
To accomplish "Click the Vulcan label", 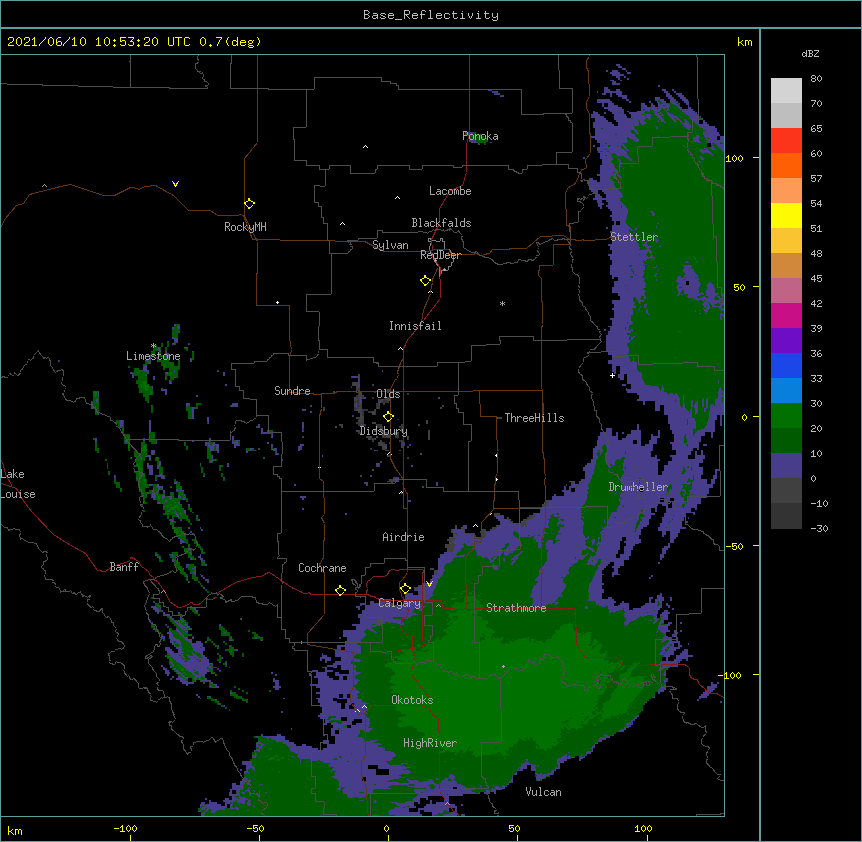I will tap(543, 793).
